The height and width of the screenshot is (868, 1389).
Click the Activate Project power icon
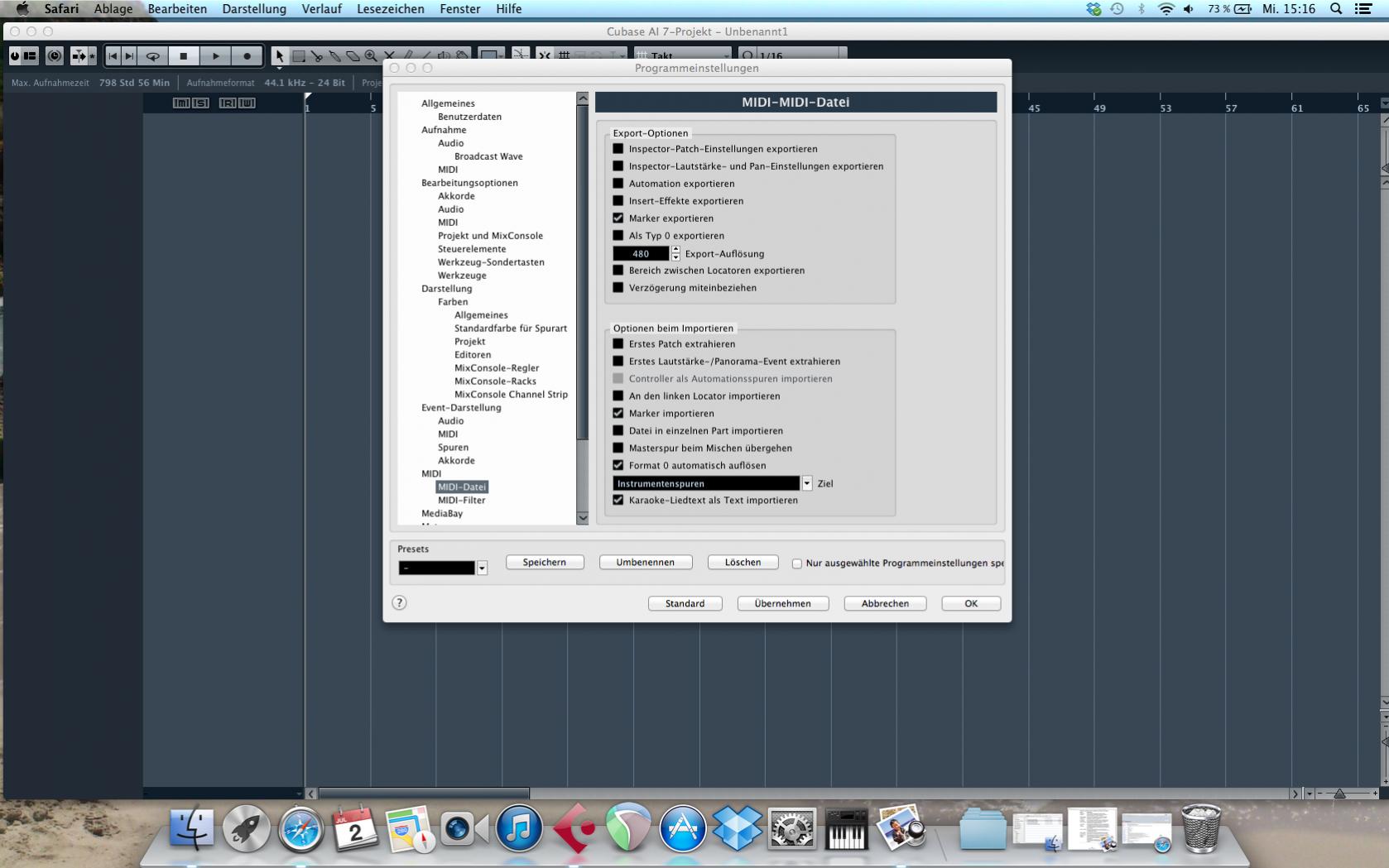click(15, 56)
